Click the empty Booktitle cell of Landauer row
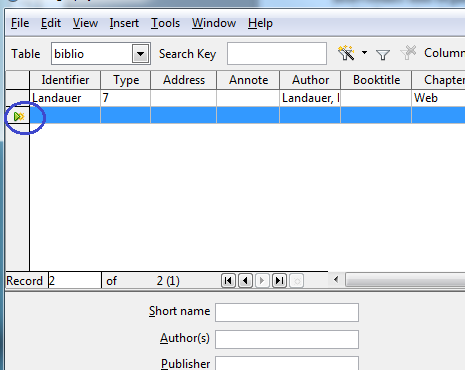 [x=376, y=98]
